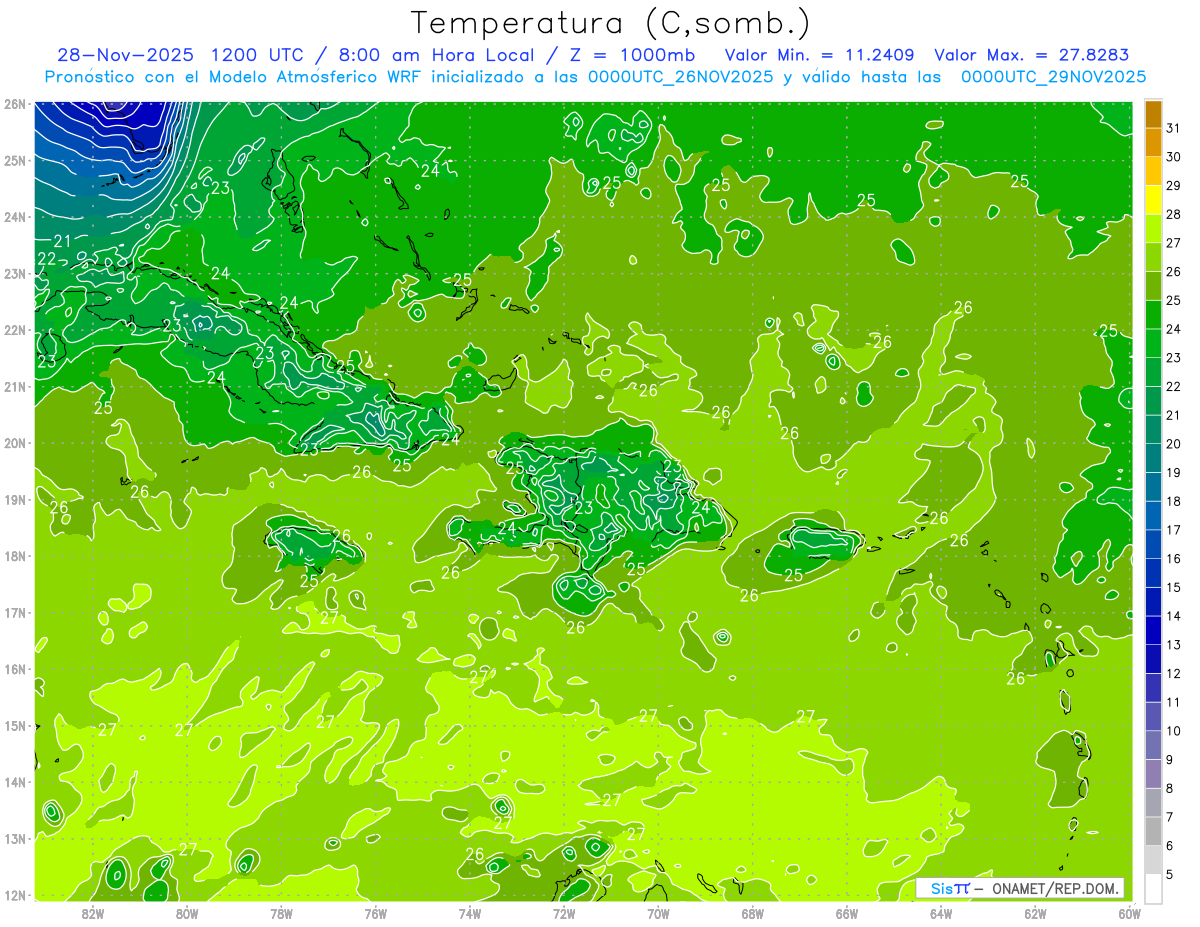Click the '60W' longitude axis label
The height and width of the screenshot is (927, 1200).
(x=1129, y=913)
